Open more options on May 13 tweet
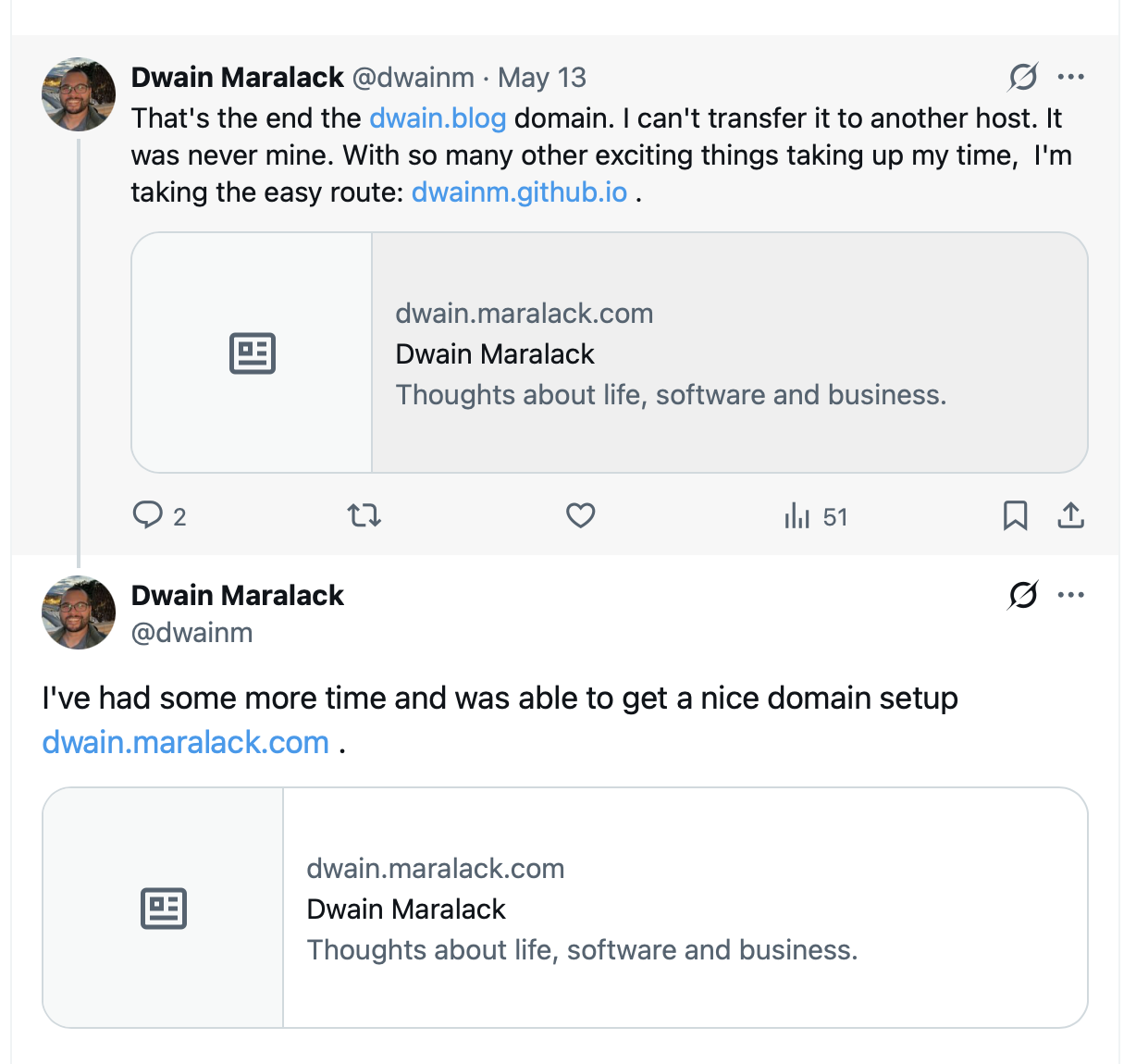Screen dimensions: 1136x1064 (1070, 77)
